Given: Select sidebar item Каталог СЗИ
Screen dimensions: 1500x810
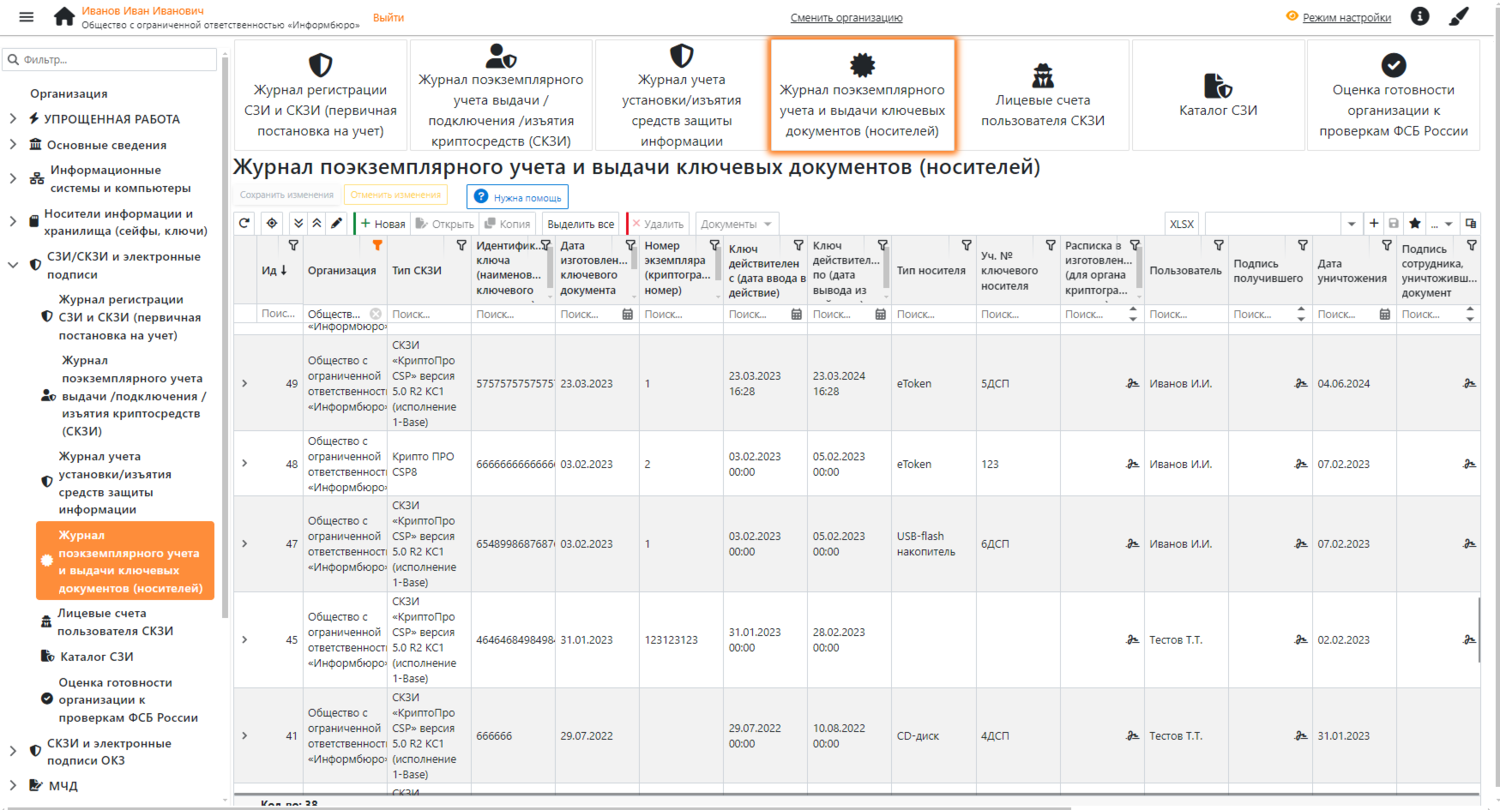Looking at the screenshot, I should [x=97, y=657].
